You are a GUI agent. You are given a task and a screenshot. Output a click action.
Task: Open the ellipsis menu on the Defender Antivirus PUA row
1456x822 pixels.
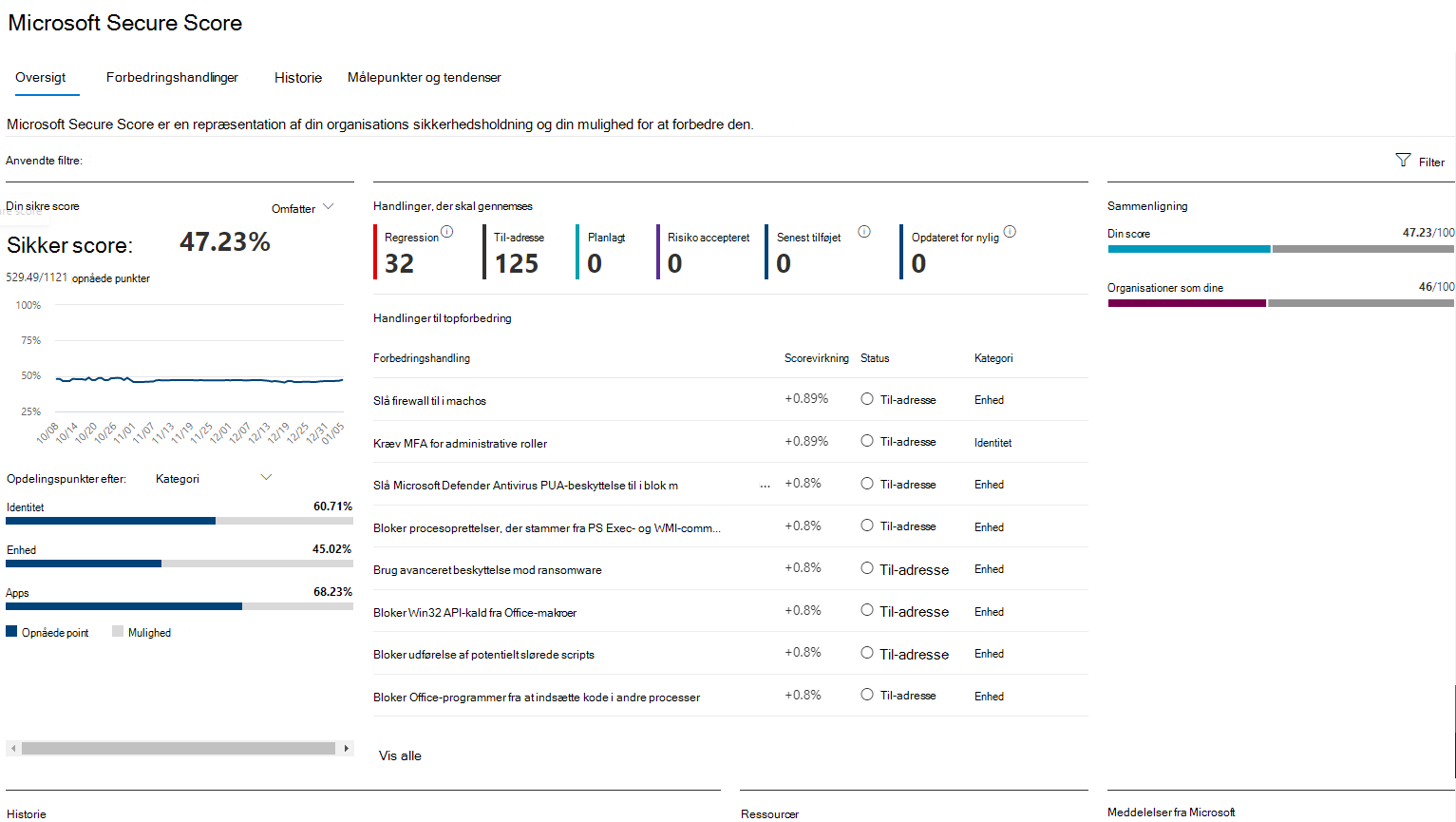click(x=765, y=486)
